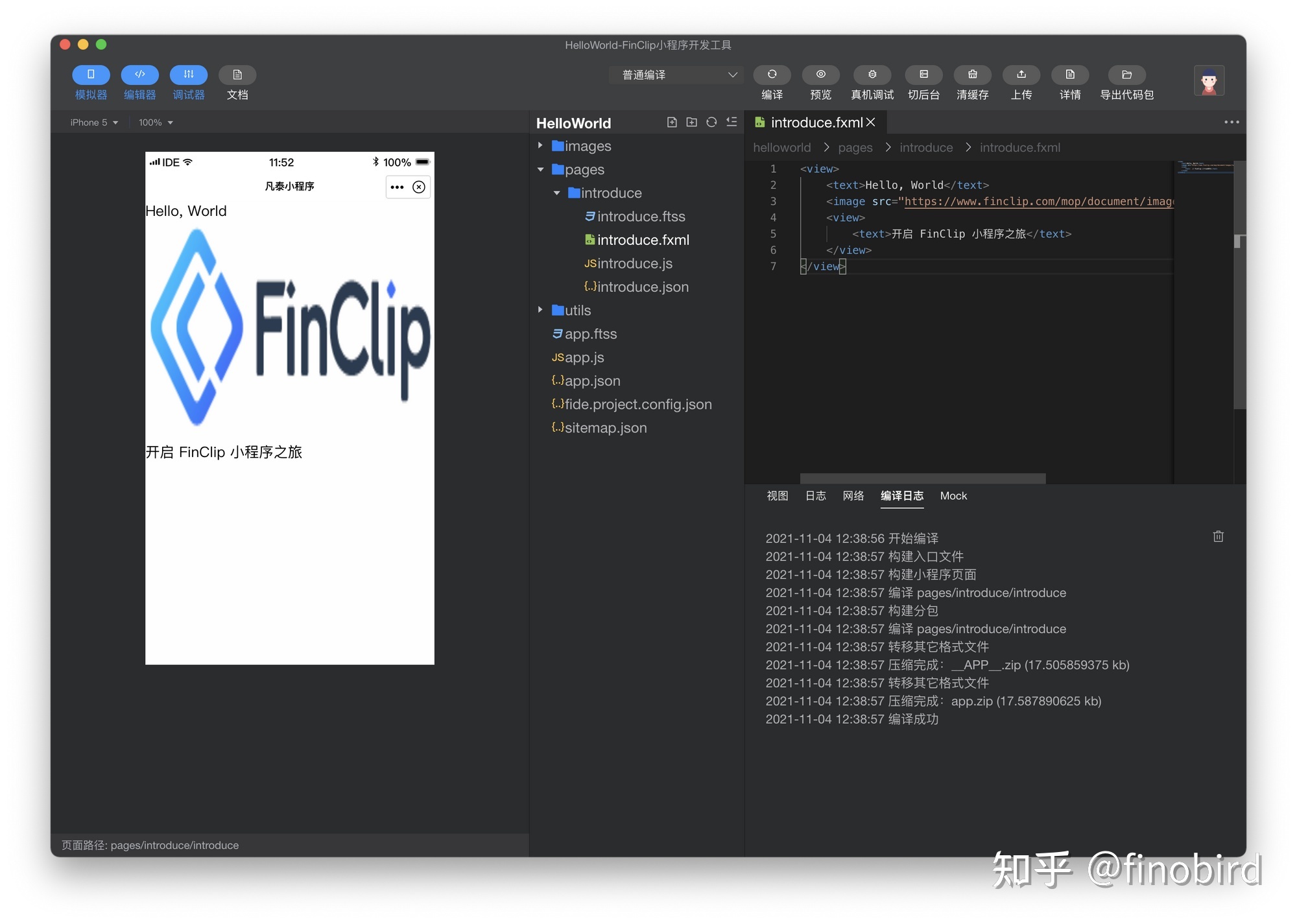The image size is (1297, 924).
Task: Collapse the pages folder
Action: [x=540, y=170]
